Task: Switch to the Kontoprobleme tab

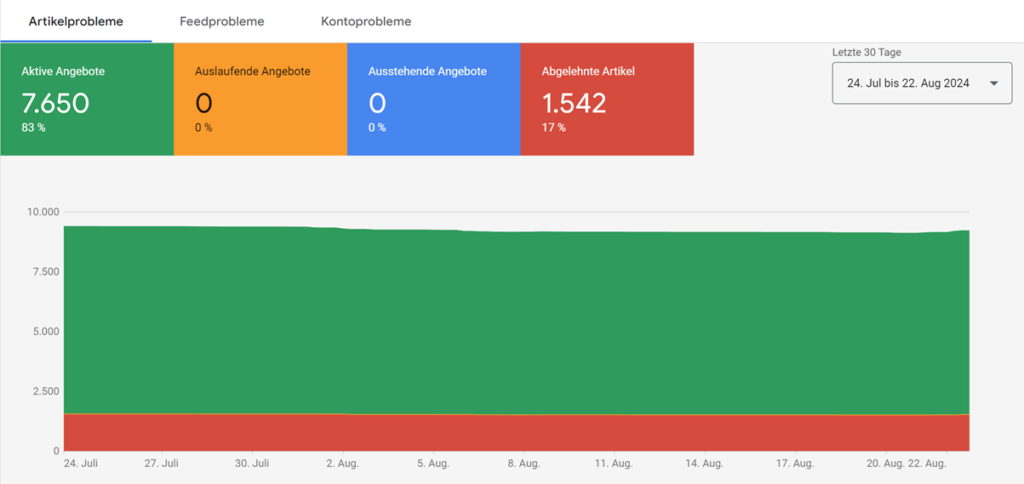Action: pos(366,21)
